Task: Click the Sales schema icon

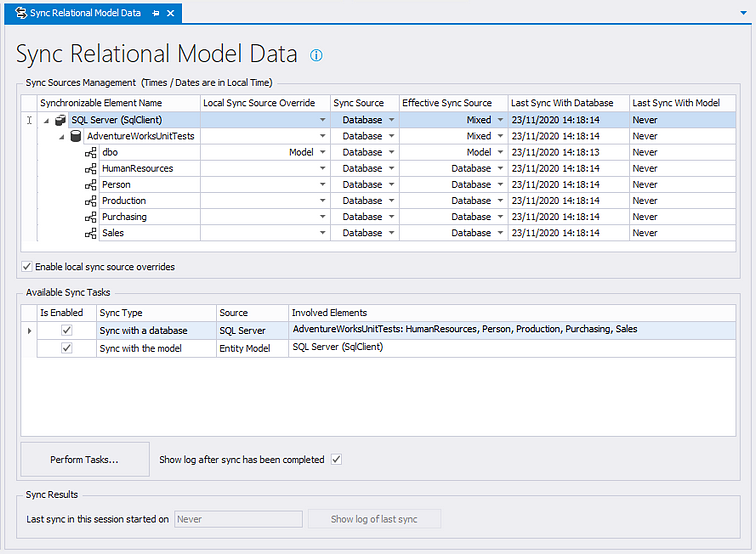Action: coord(91,233)
